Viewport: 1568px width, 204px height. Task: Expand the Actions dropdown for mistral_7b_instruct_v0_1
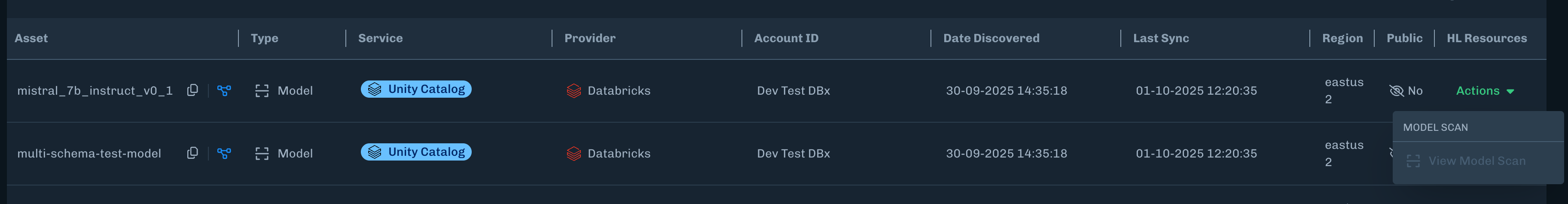pyautogui.click(x=1484, y=91)
